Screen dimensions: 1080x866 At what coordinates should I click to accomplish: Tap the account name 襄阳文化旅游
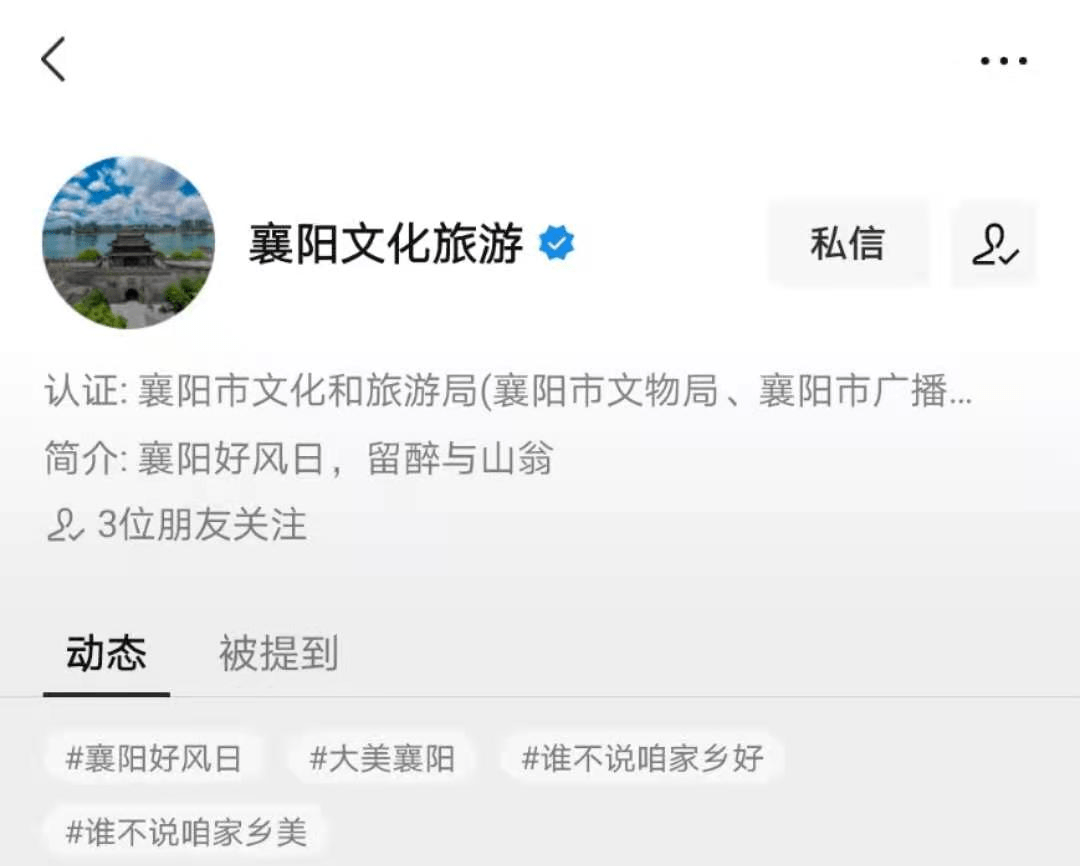click(386, 244)
